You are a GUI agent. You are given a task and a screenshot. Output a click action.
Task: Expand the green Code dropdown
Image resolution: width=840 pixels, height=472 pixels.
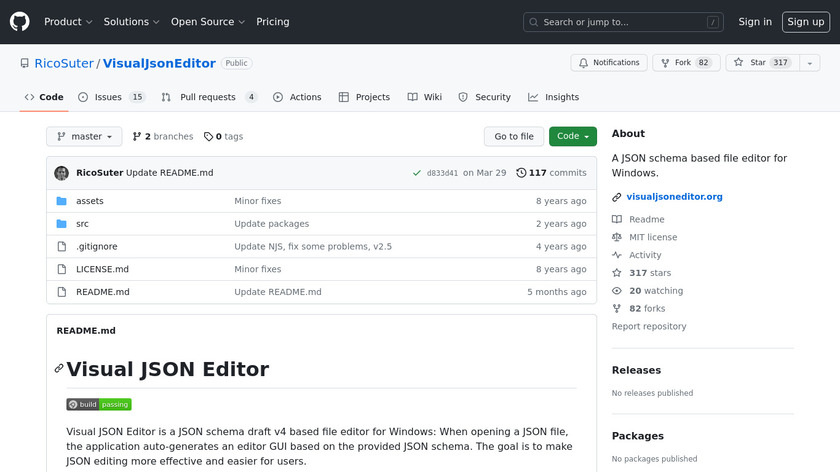coord(572,137)
